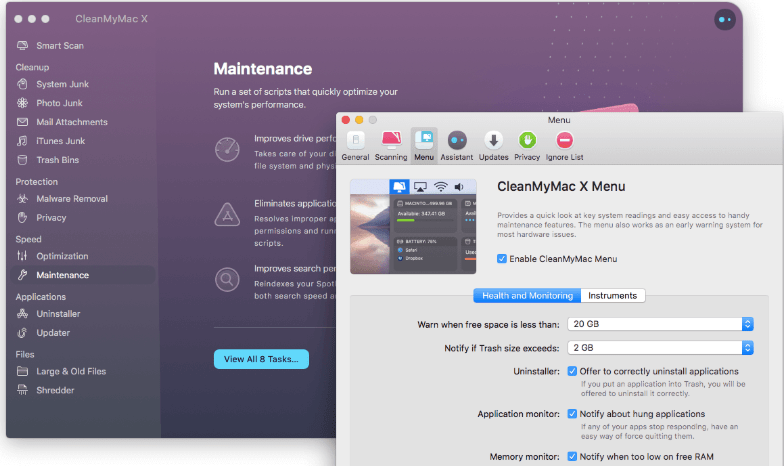
Task: Toggle Notify when too low on free RAM
Action: tap(572, 456)
